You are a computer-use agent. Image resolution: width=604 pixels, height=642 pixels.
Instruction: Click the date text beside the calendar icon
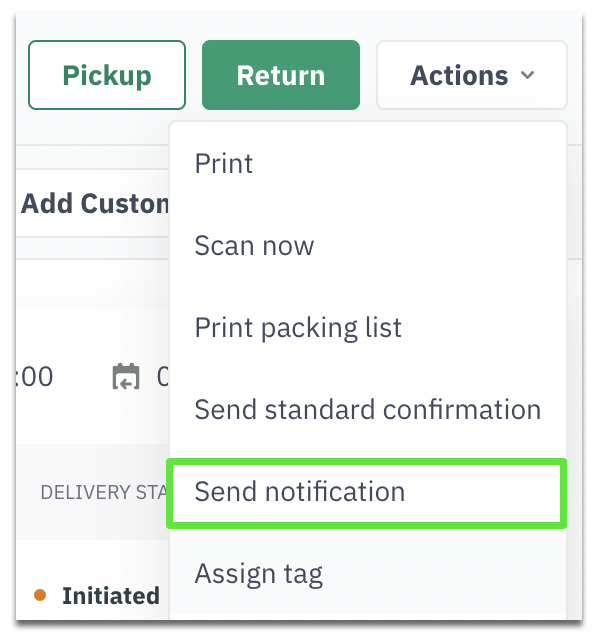163,377
